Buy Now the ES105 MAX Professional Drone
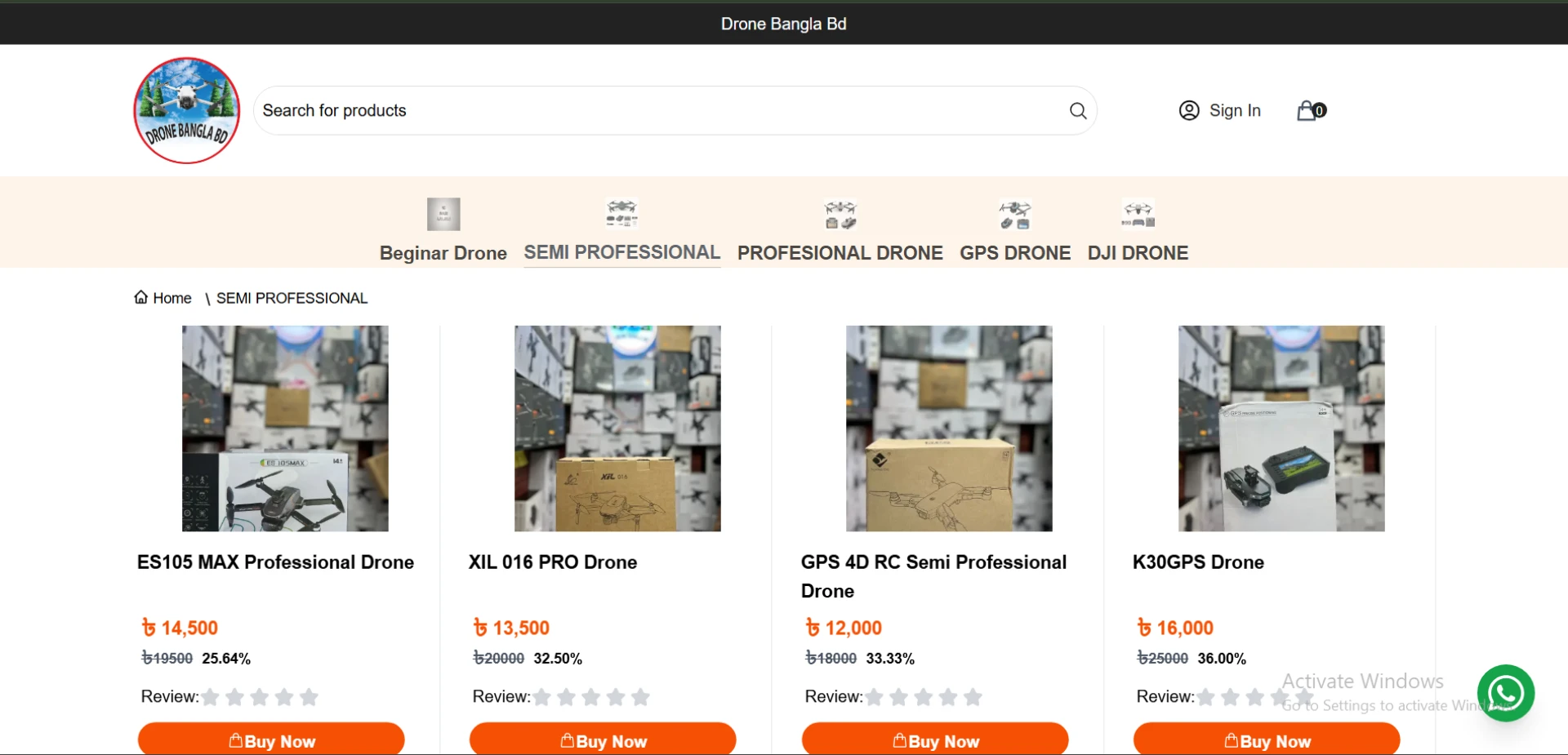 pyautogui.click(x=271, y=739)
